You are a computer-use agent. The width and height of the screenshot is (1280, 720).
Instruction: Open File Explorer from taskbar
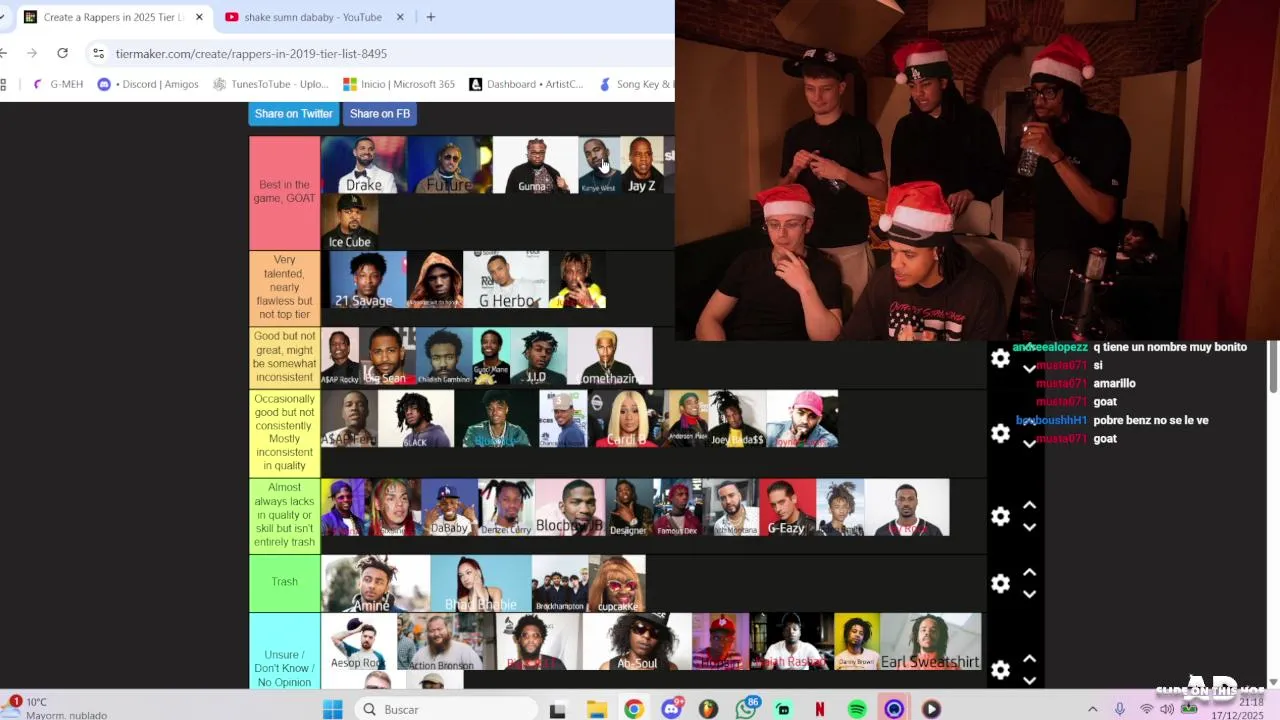point(596,709)
